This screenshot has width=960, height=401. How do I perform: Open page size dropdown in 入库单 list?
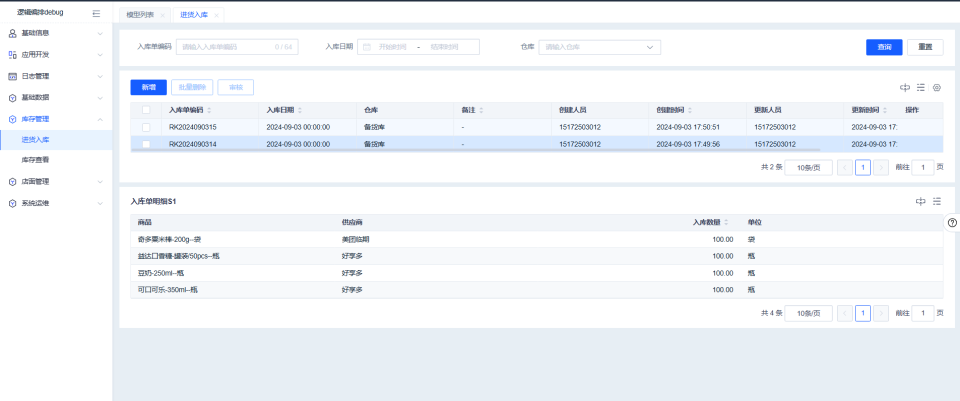(808, 168)
